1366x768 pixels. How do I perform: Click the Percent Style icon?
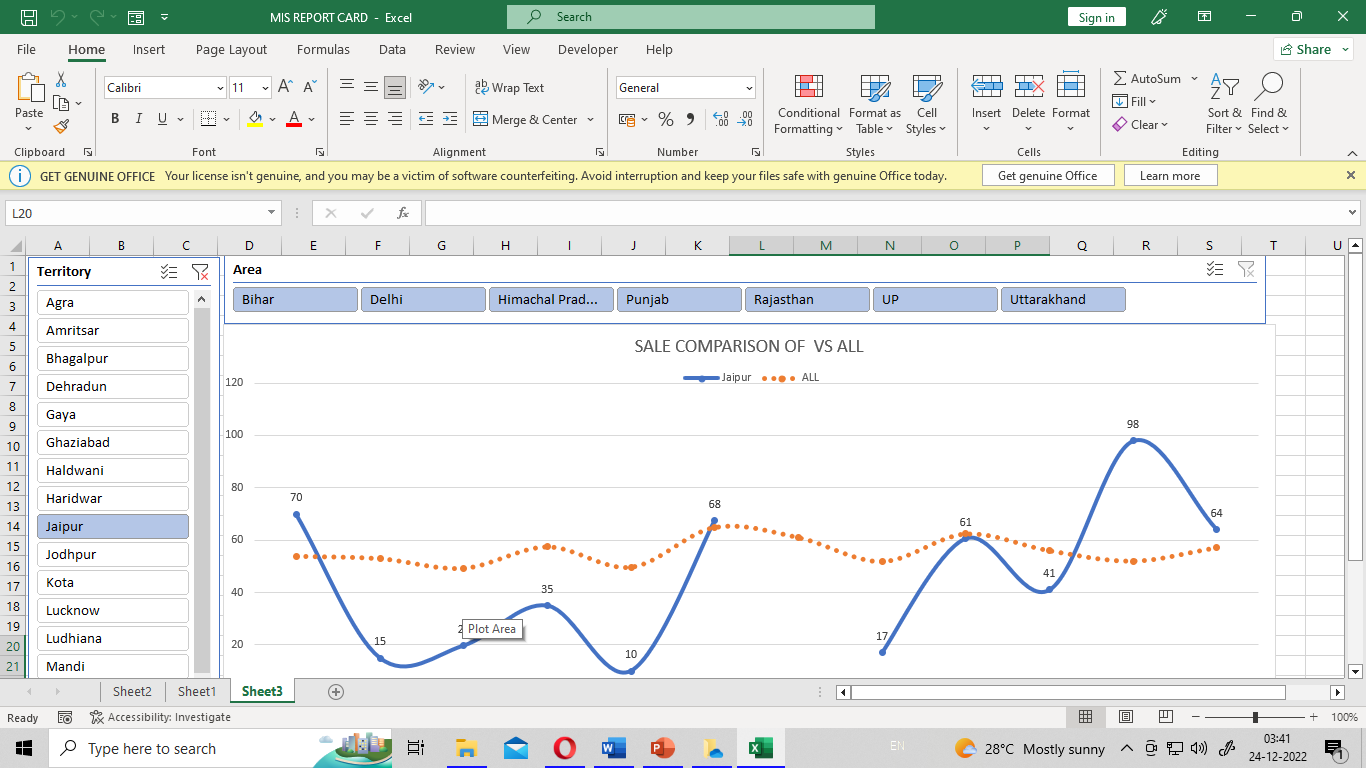666,119
